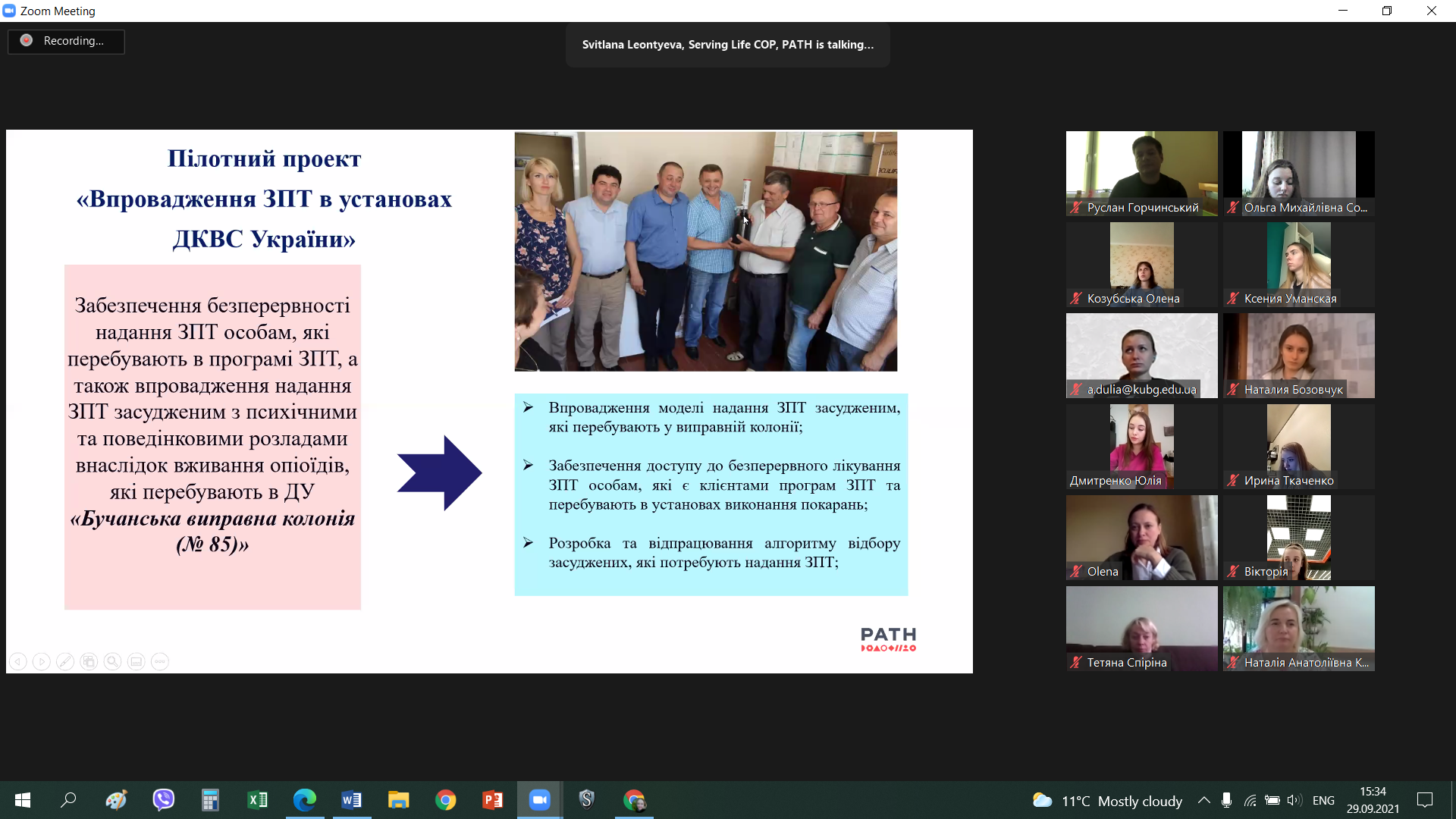Select Руслан Горчинський video thumbnail
The width and height of the screenshot is (1456, 819).
(x=1141, y=173)
